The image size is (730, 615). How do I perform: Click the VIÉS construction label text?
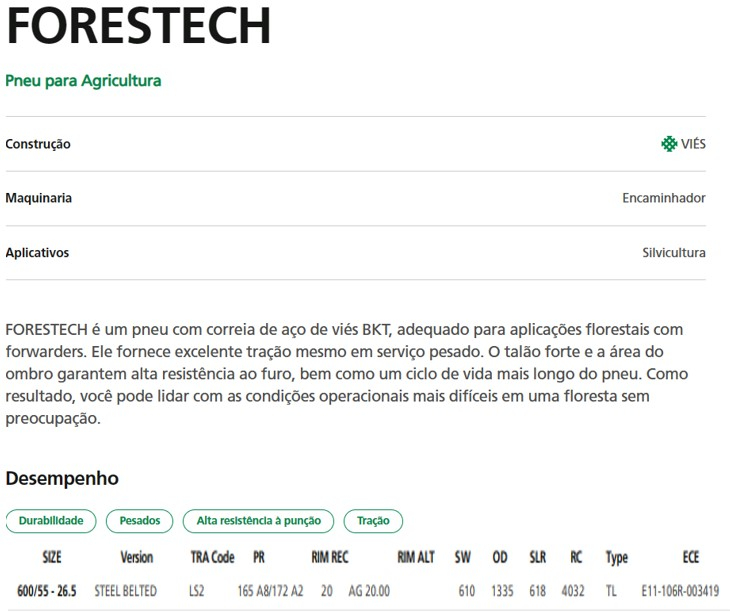point(693,144)
